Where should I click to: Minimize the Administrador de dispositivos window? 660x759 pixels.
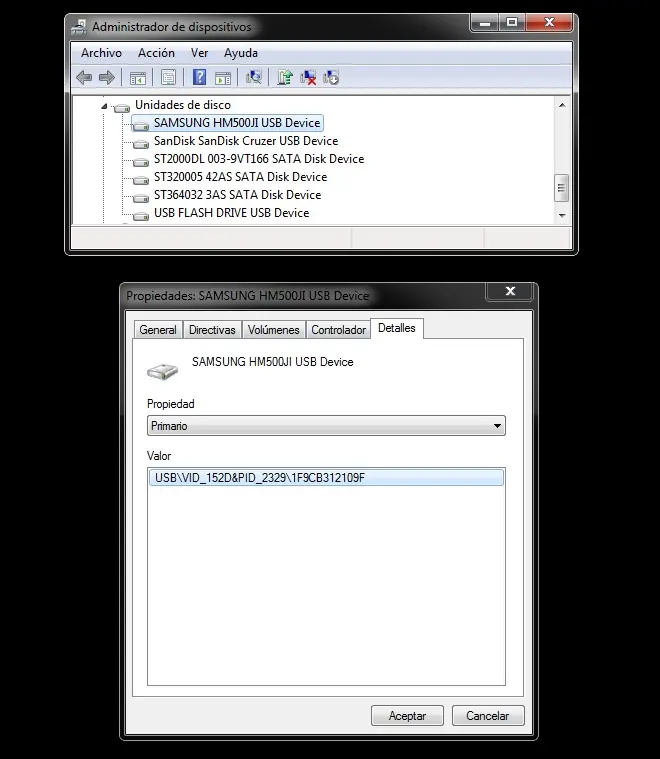click(485, 22)
